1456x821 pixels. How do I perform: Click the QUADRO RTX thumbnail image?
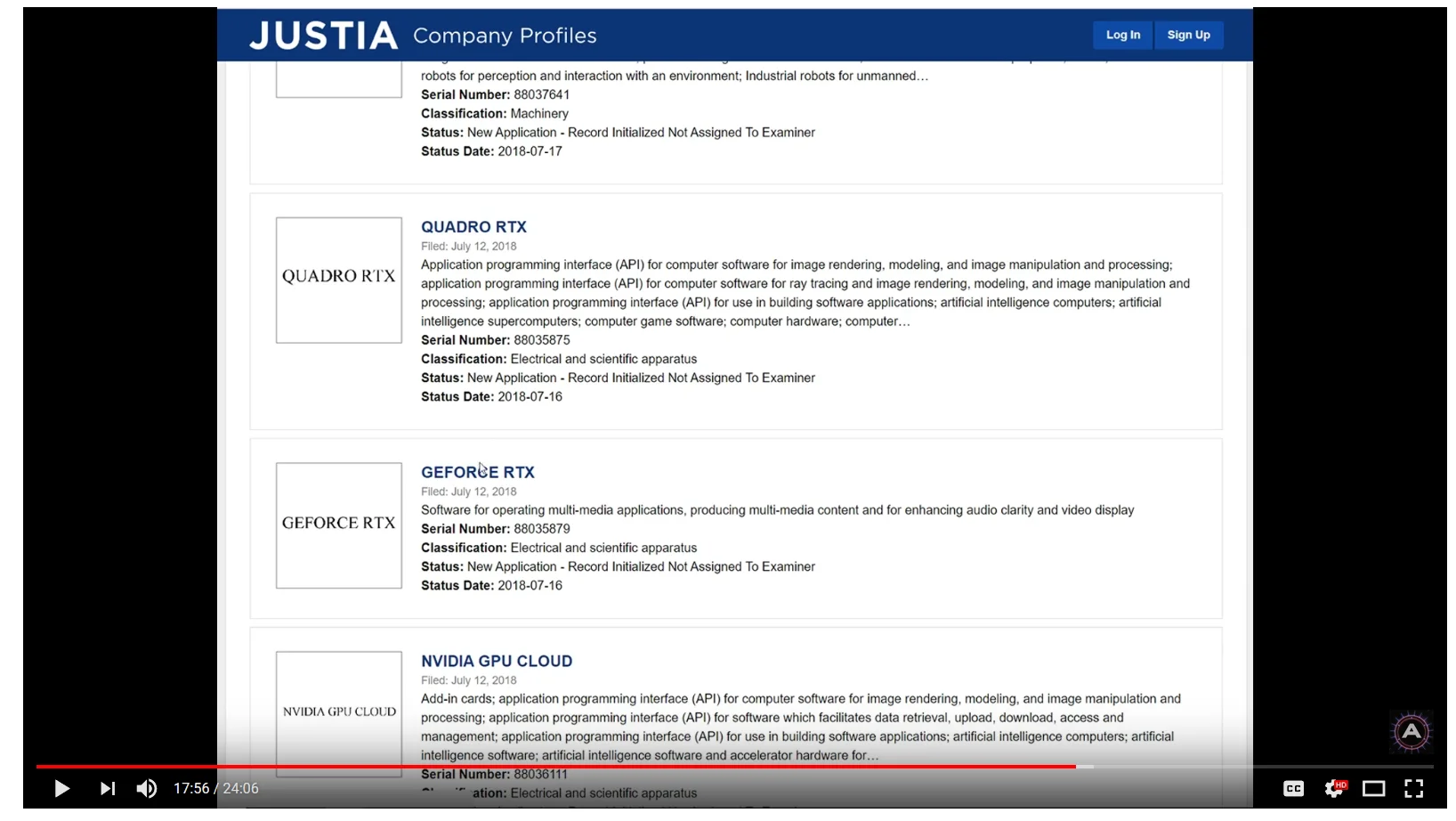point(339,280)
